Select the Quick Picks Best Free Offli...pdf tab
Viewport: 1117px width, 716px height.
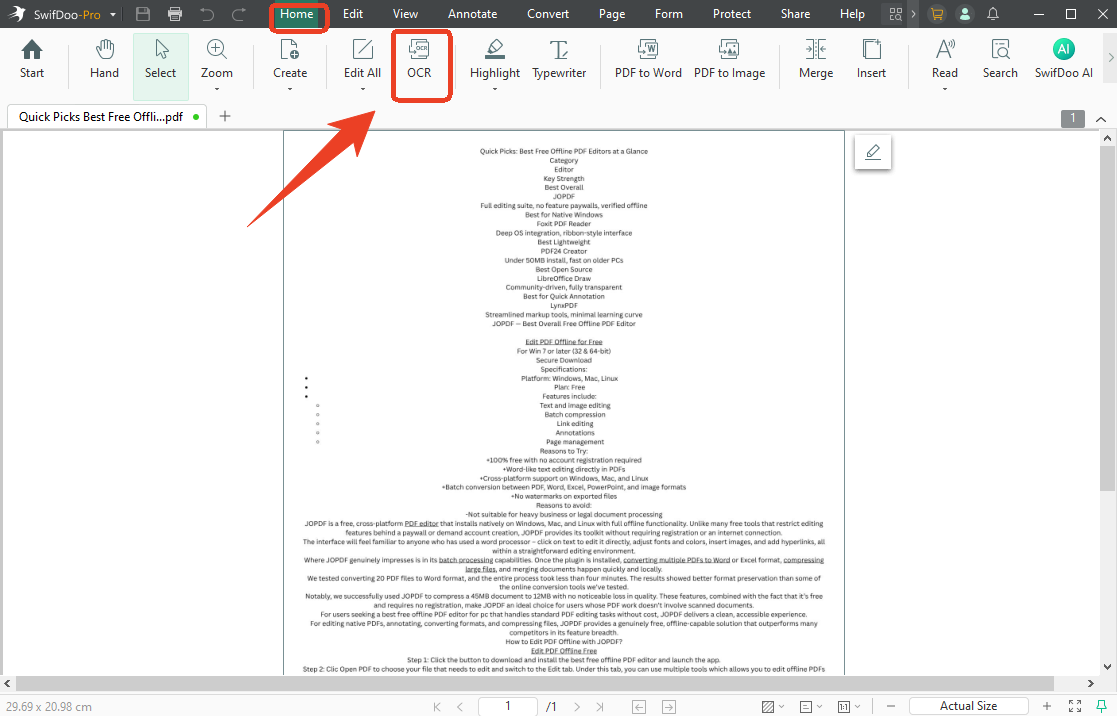107,116
